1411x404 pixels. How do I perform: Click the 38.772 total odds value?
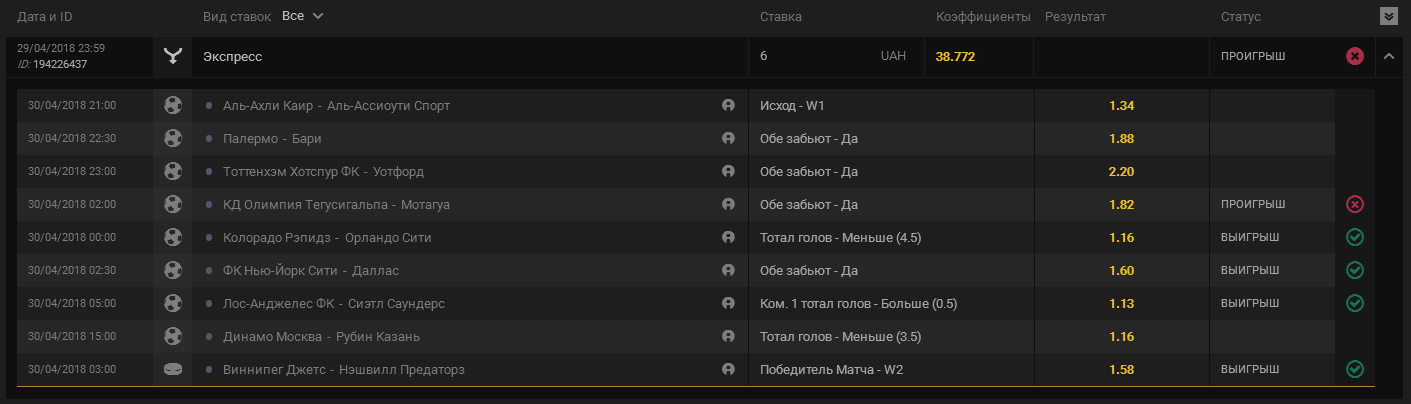point(955,57)
